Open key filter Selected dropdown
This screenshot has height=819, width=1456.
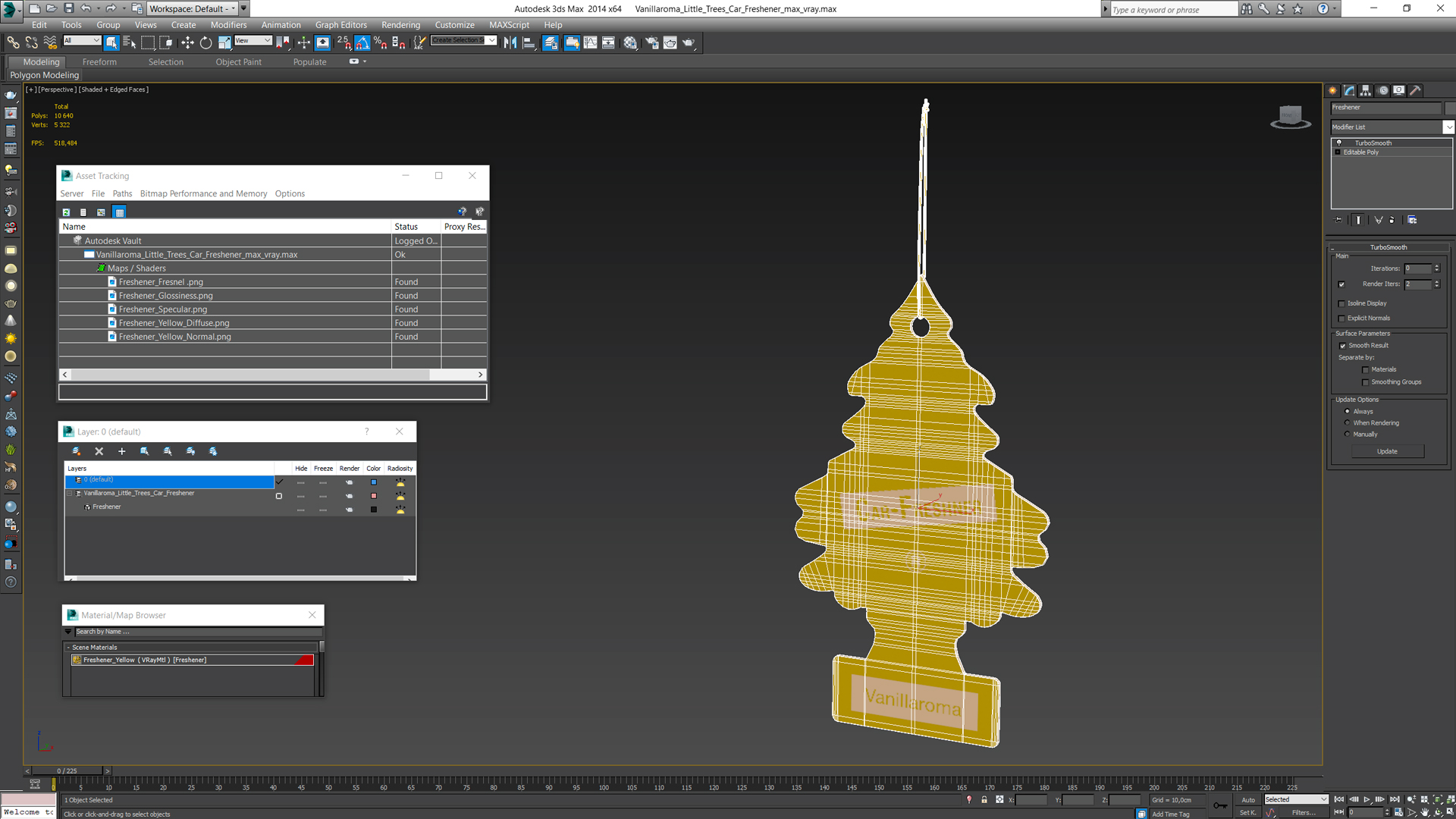pyautogui.click(x=1324, y=799)
